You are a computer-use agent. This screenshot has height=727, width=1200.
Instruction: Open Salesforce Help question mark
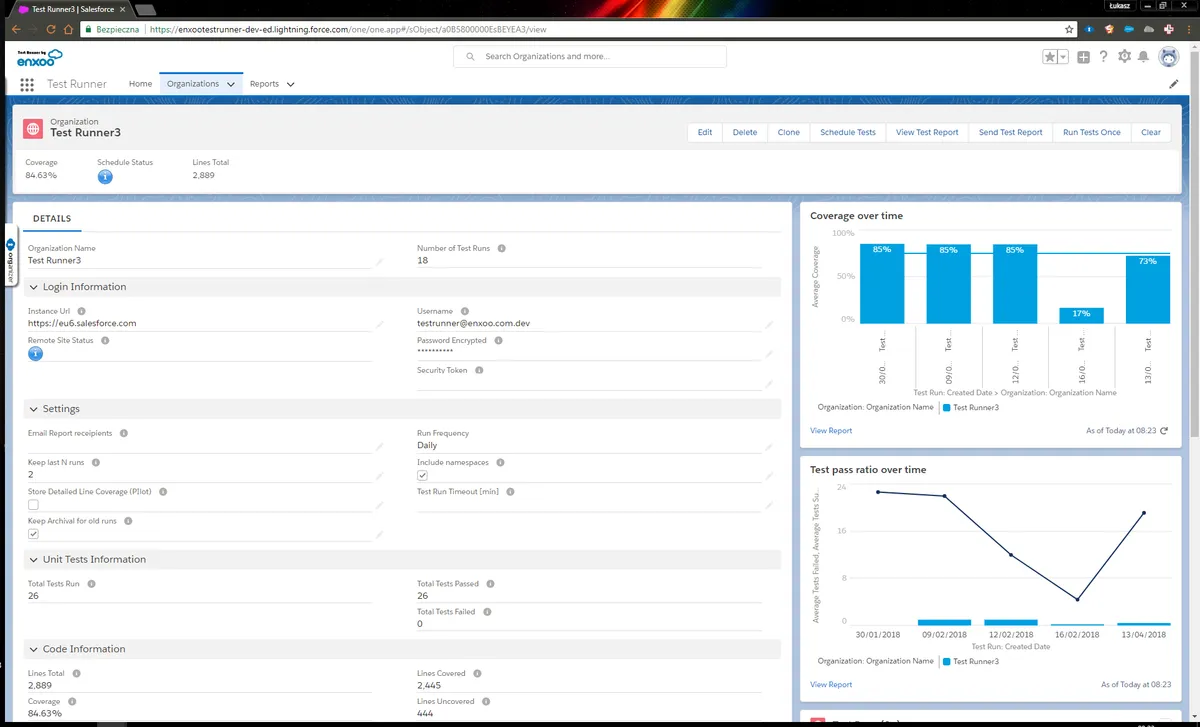(x=1104, y=57)
